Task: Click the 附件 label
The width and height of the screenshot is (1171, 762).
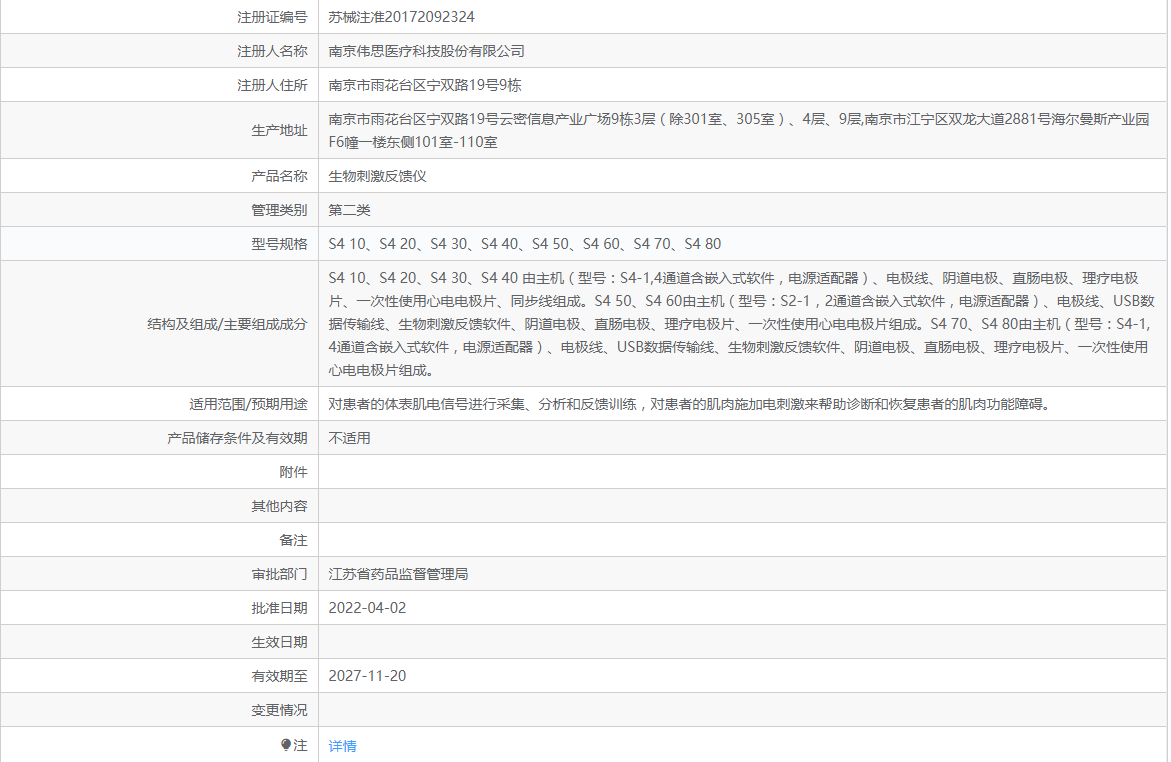Action: pyautogui.click(x=293, y=472)
